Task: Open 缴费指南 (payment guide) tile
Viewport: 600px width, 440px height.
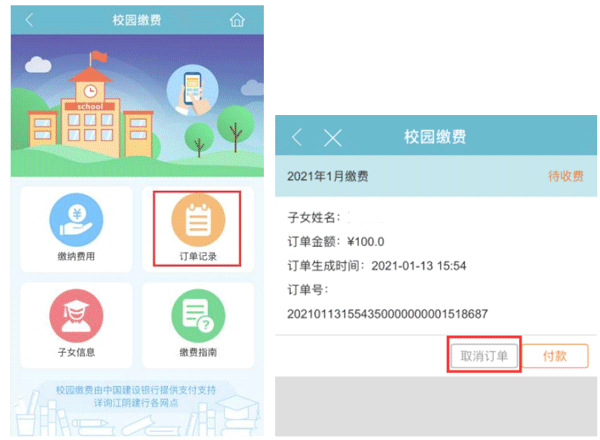Action: 197,324
